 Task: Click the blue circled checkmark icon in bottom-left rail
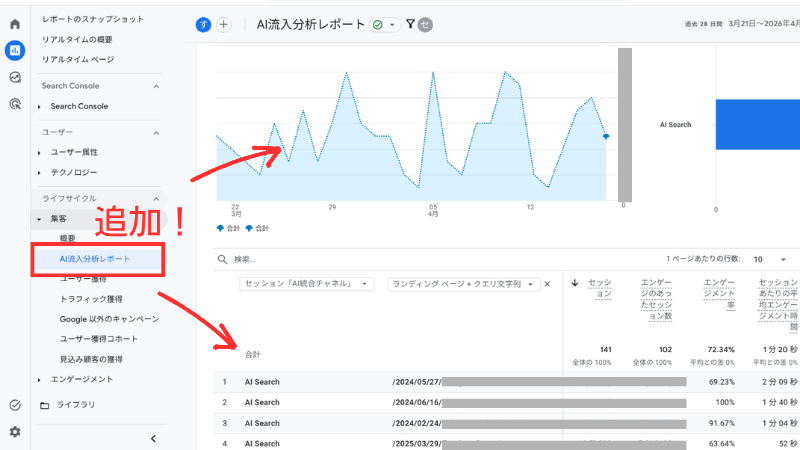[x=15, y=405]
